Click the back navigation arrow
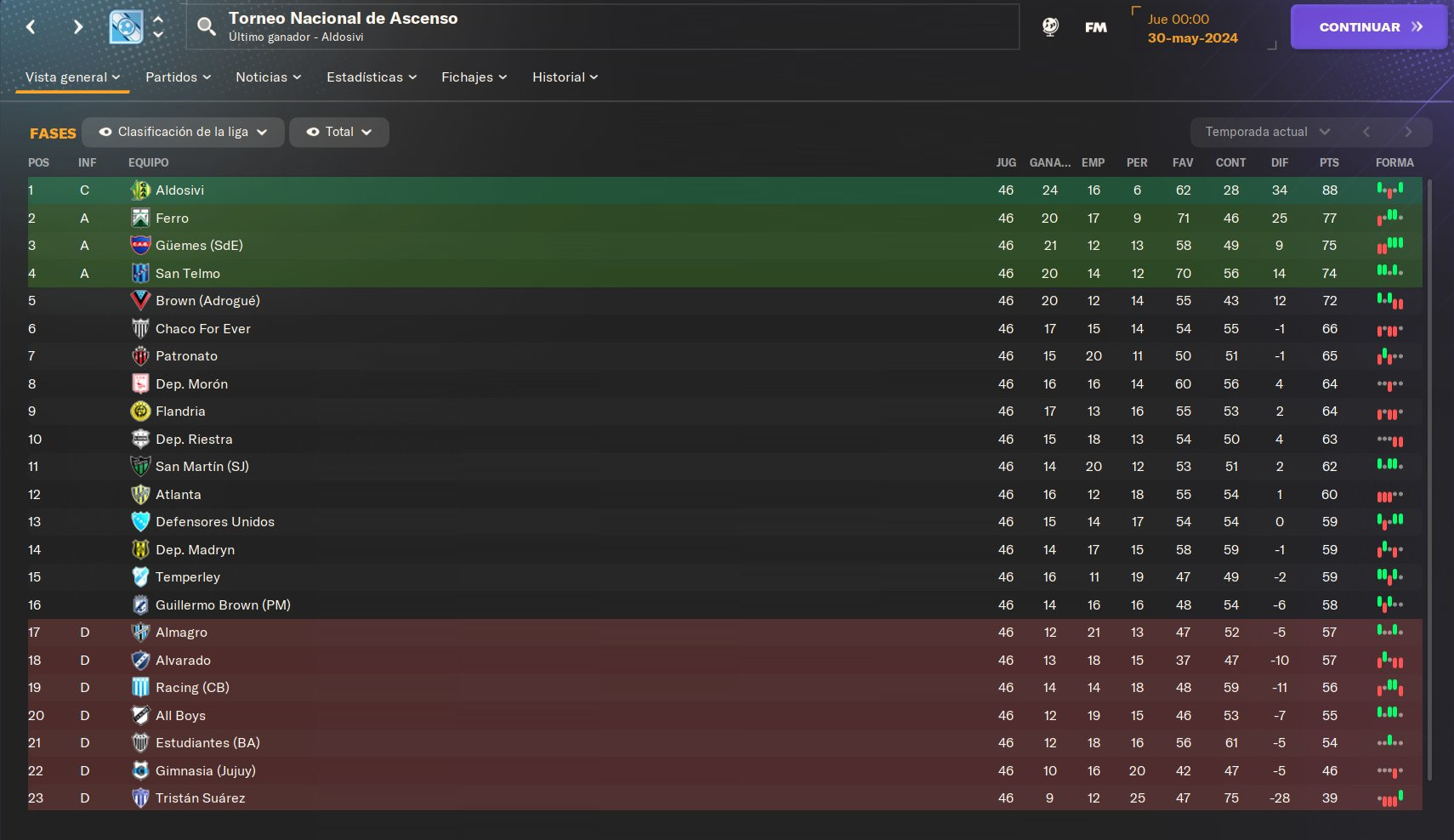Viewport: 1454px width, 840px height. (31, 27)
